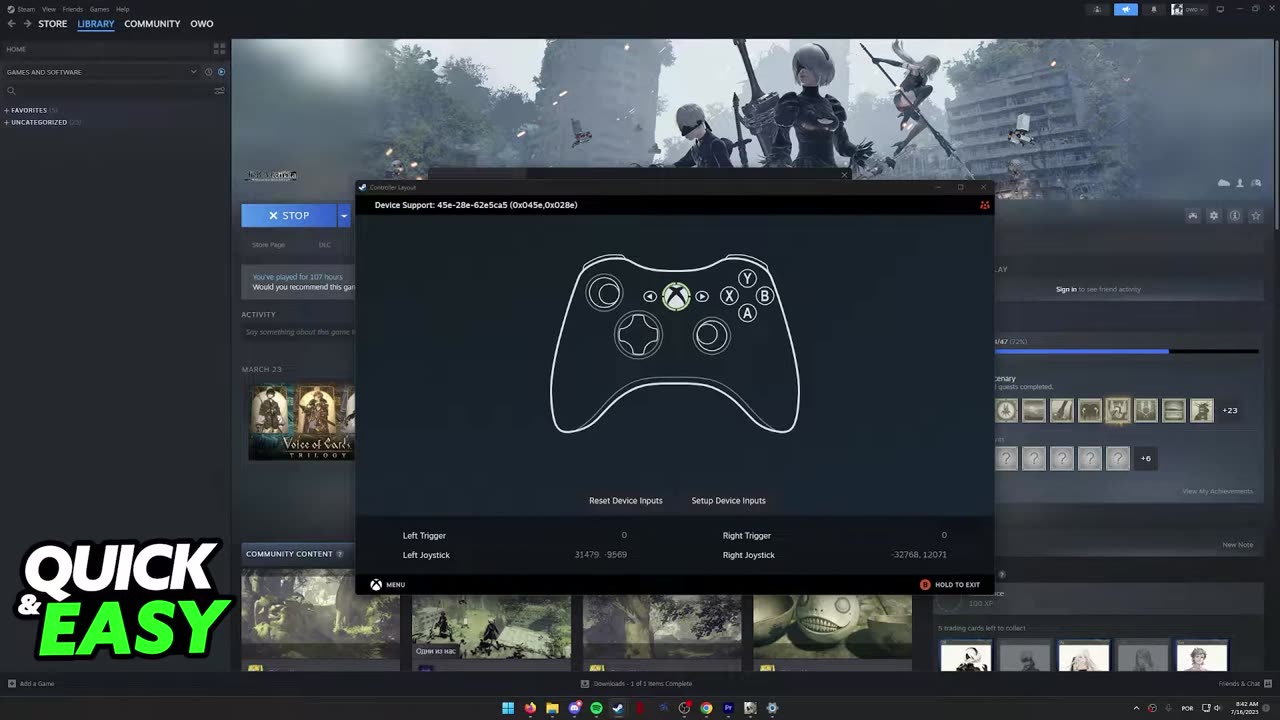The width and height of the screenshot is (1280, 720).
Task: Click Sign in to see friend activity
Action: point(1098,290)
